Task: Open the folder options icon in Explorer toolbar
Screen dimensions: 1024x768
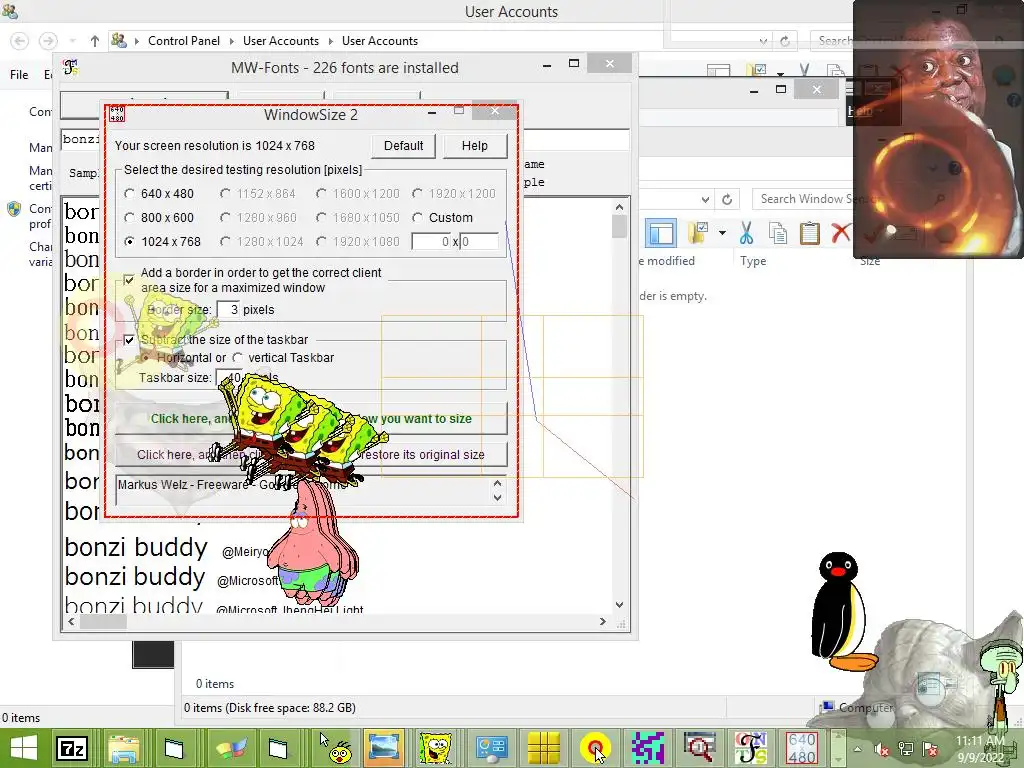Action: point(698,233)
